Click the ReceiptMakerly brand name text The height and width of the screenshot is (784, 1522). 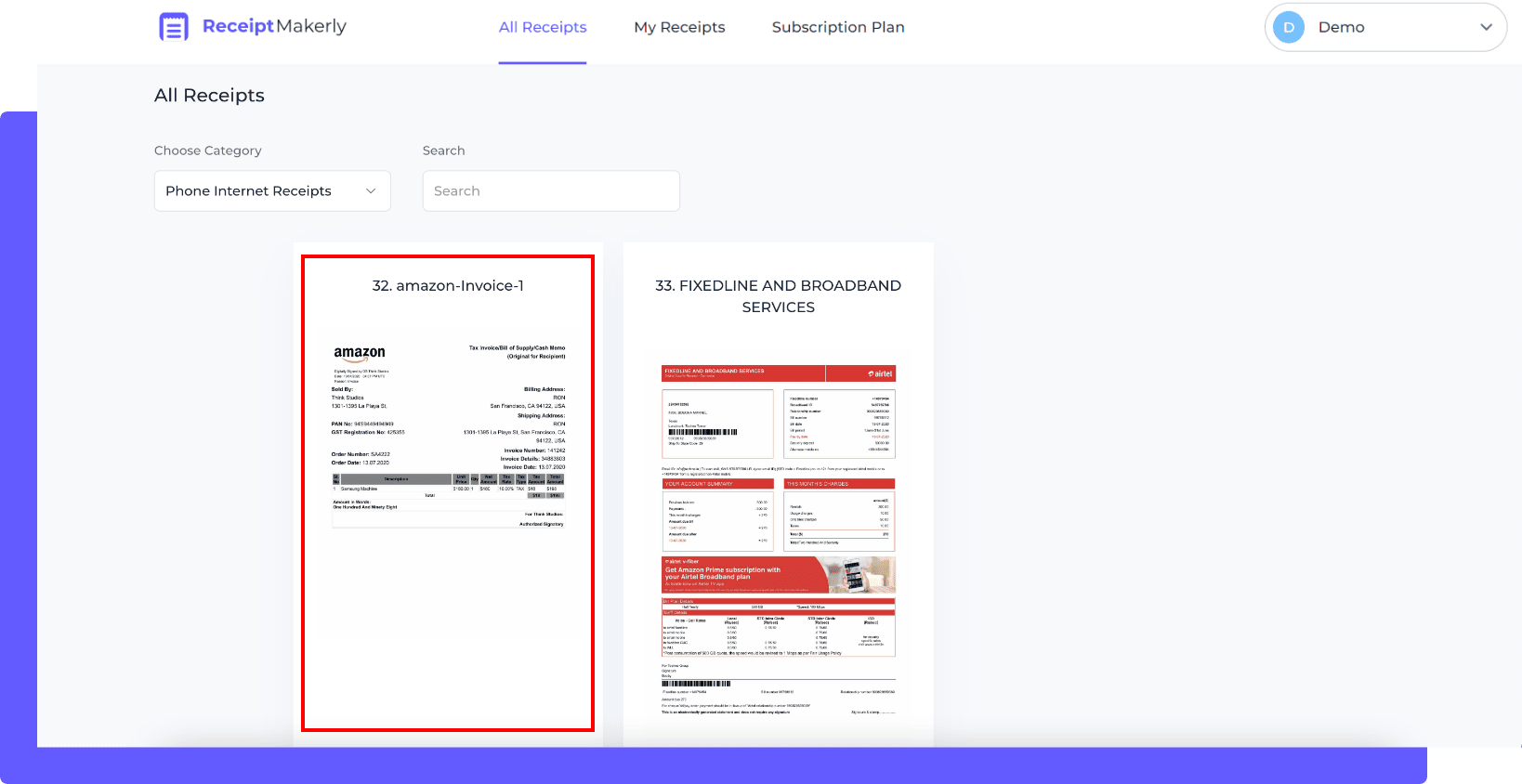[274, 26]
